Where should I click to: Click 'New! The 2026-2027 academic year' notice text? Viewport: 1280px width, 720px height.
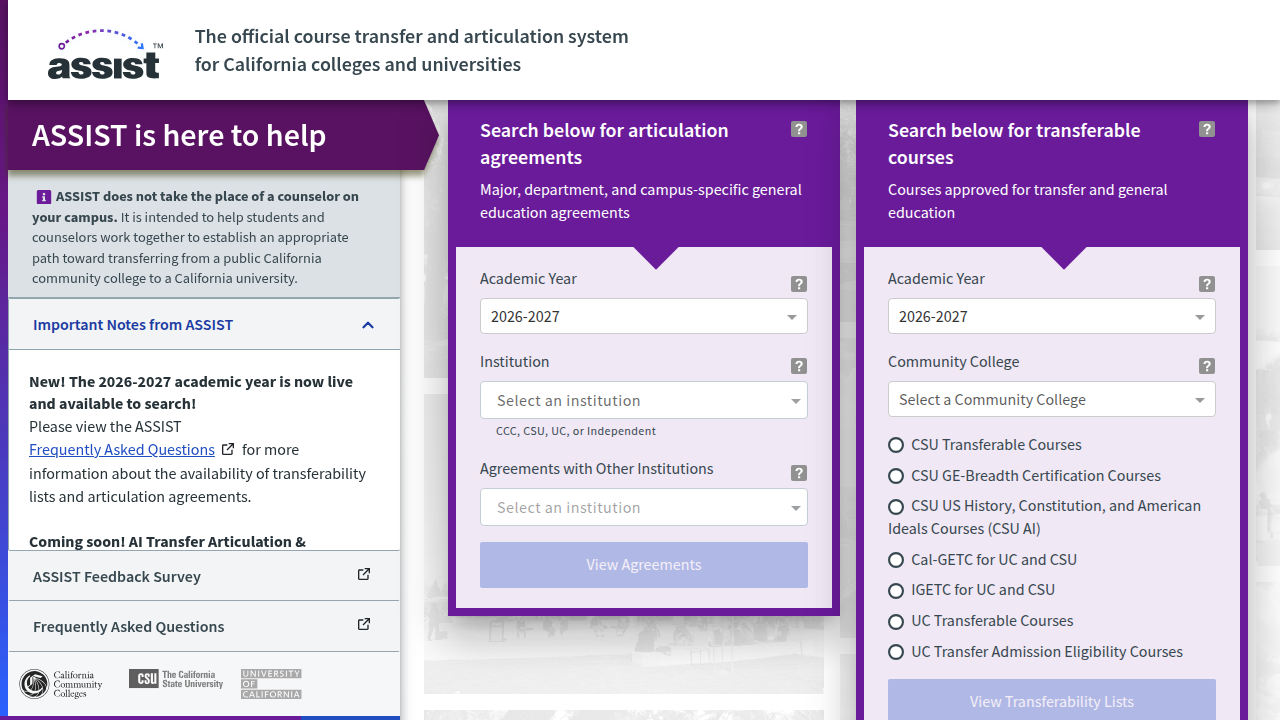click(191, 393)
